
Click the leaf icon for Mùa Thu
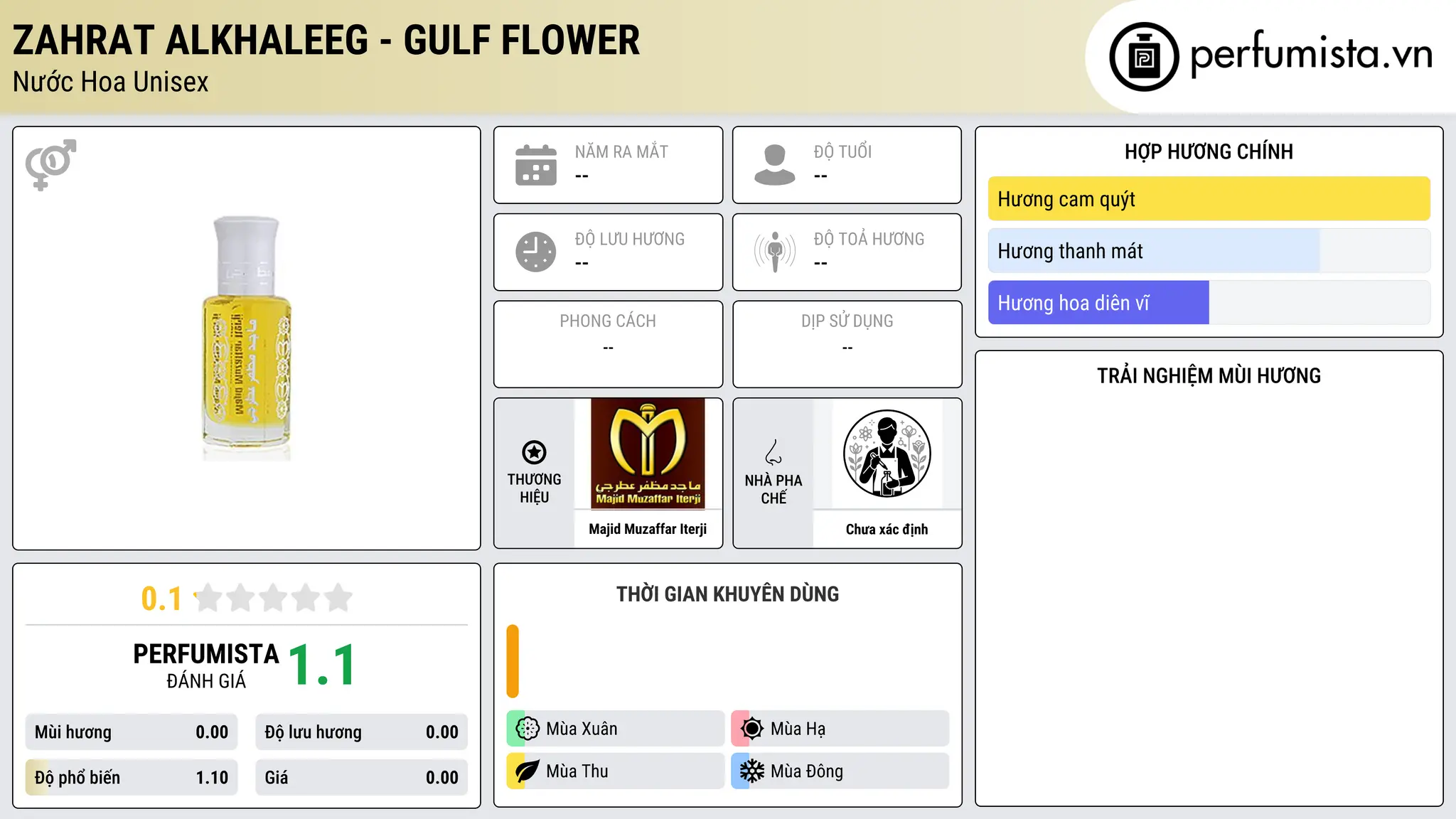click(528, 771)
